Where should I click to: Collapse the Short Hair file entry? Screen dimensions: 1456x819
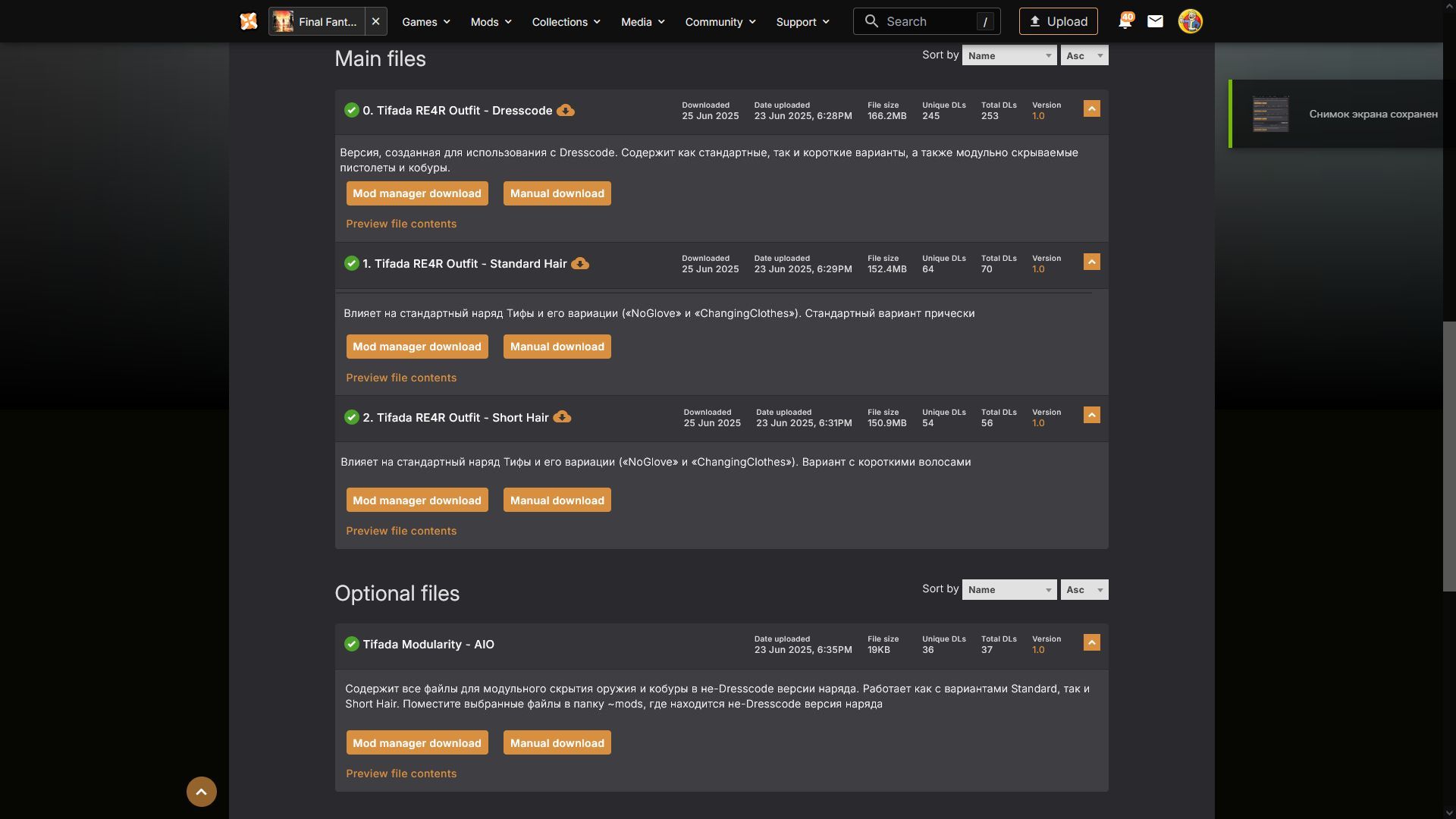[1091, 415]
